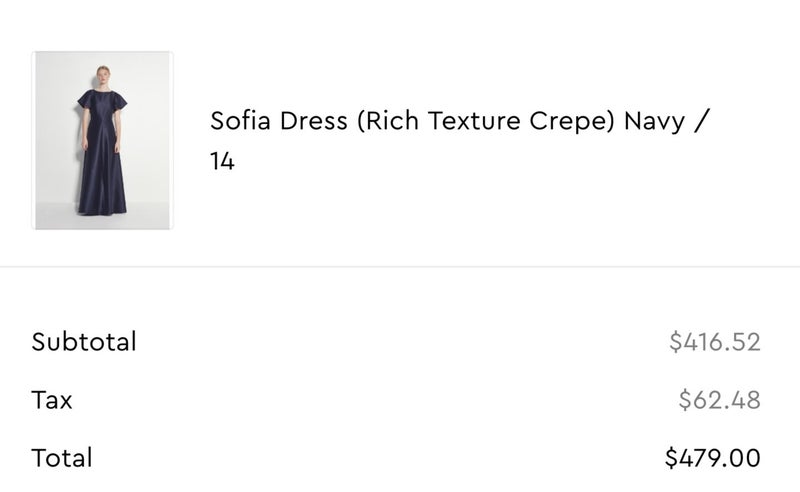Click the Total label
The image size is (800, 492).
click(62, 458)
